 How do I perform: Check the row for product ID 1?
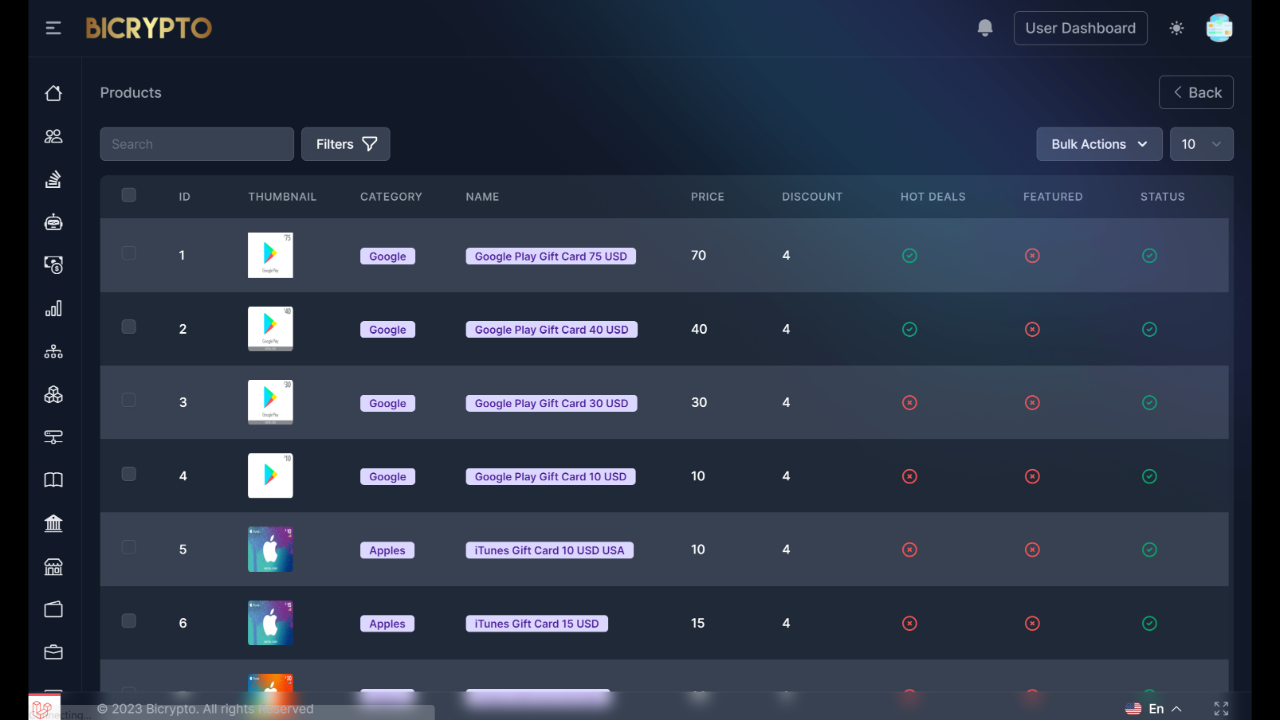coord(129,253)
